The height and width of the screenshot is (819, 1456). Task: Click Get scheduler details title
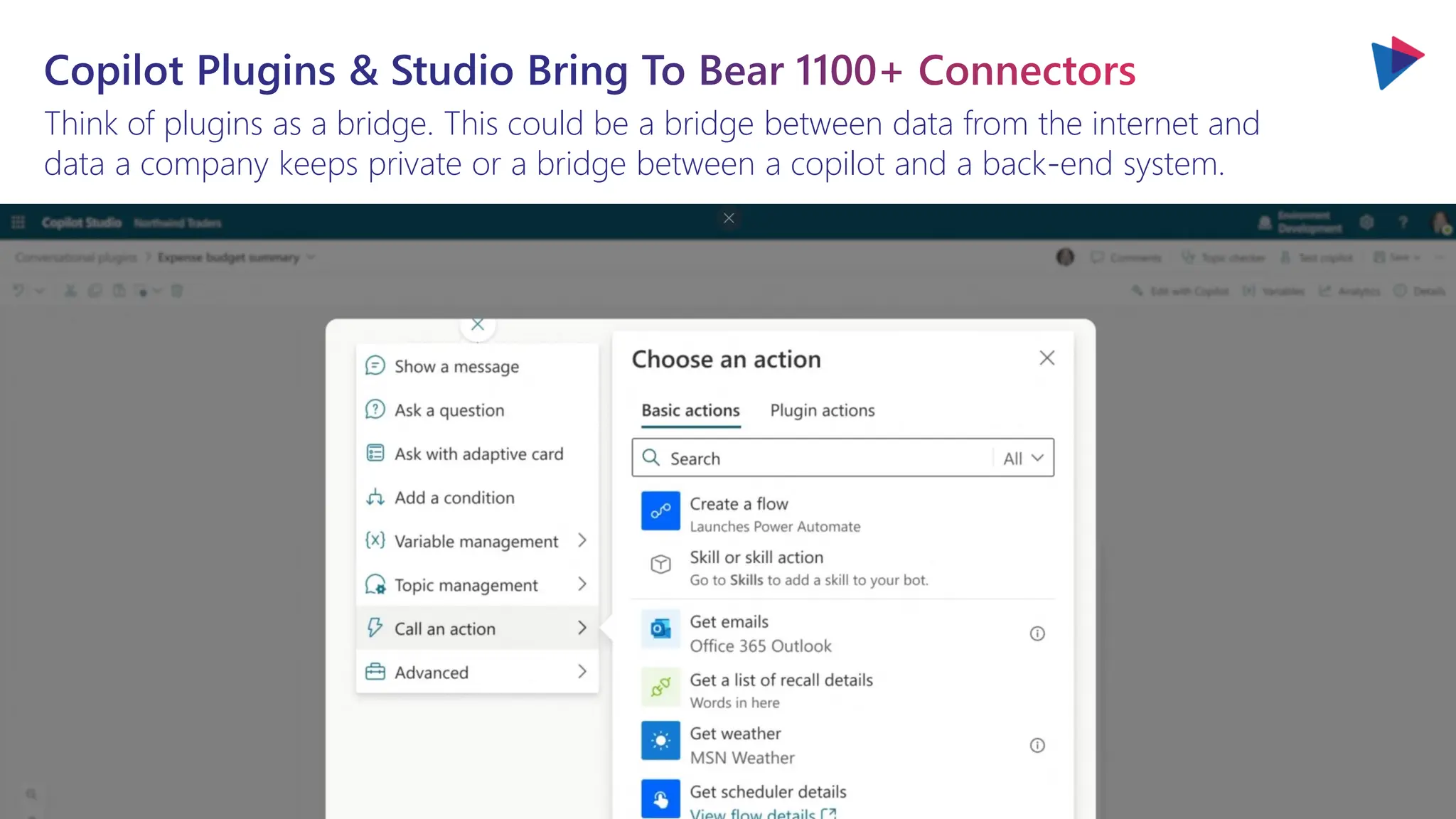768,791
